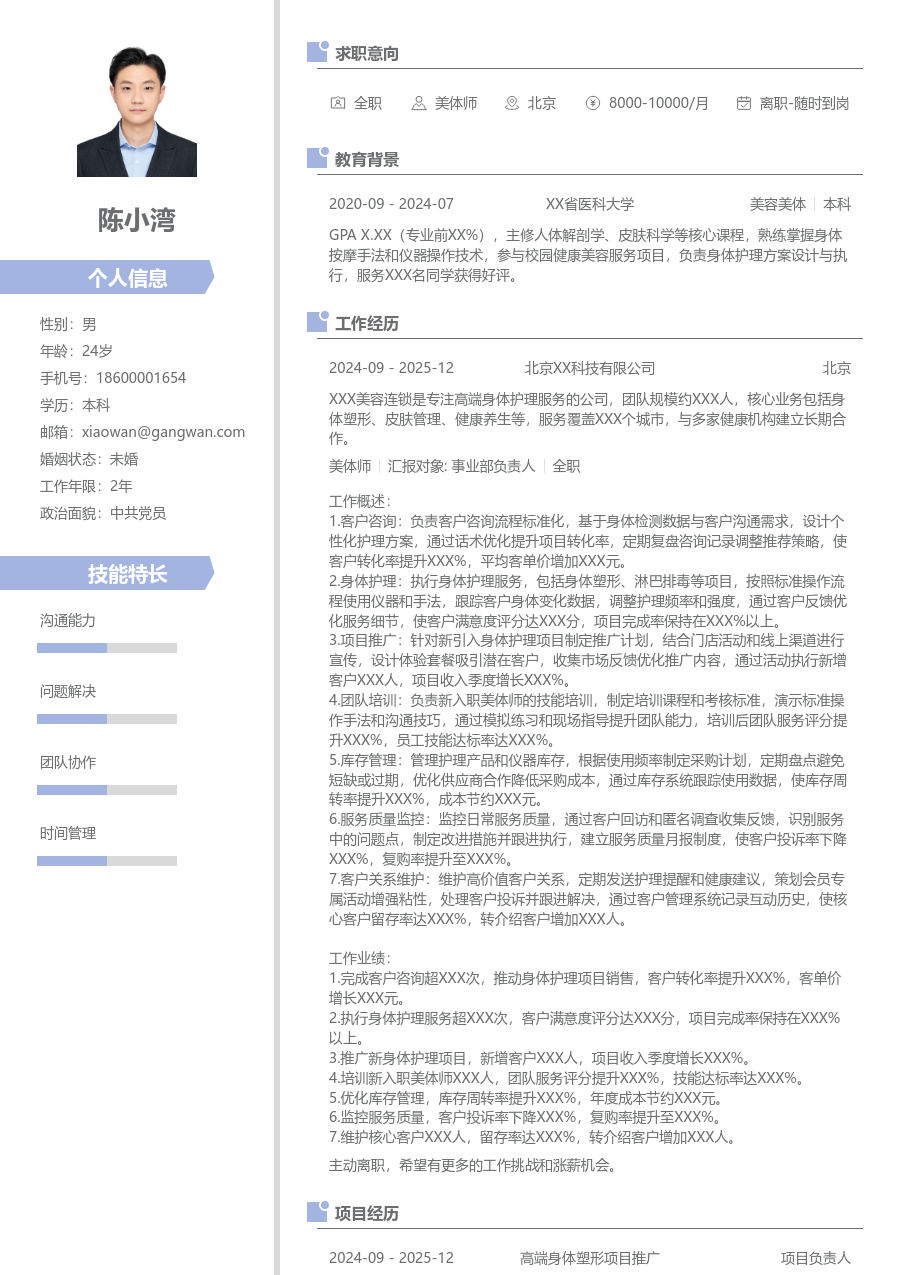Click the salary icon before 8000-10000/月
The width and height of the screenshot is (900, 1275).
point(592,103)
